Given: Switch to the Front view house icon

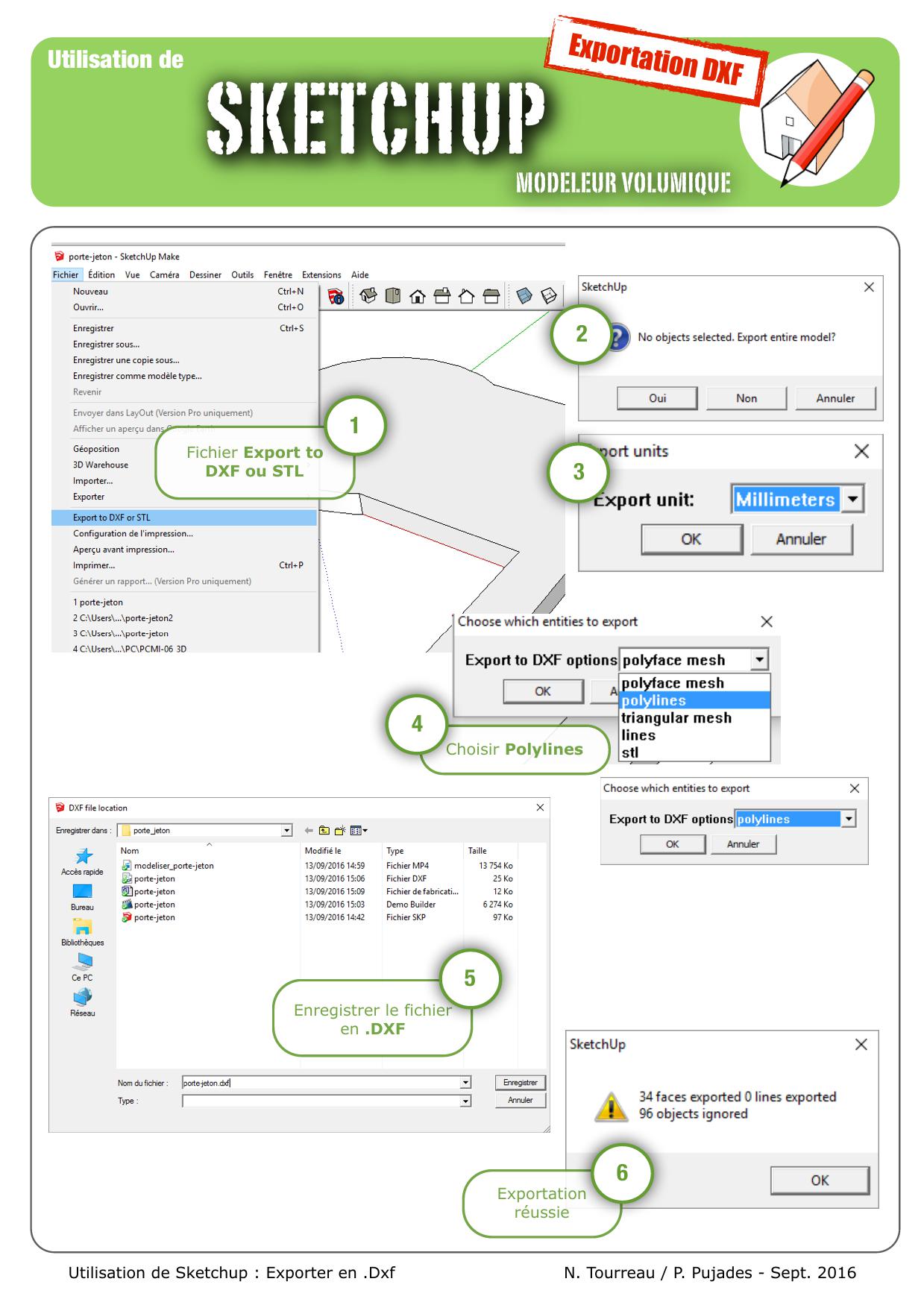Looking at the screenshot, I should (x=418, y=297).
